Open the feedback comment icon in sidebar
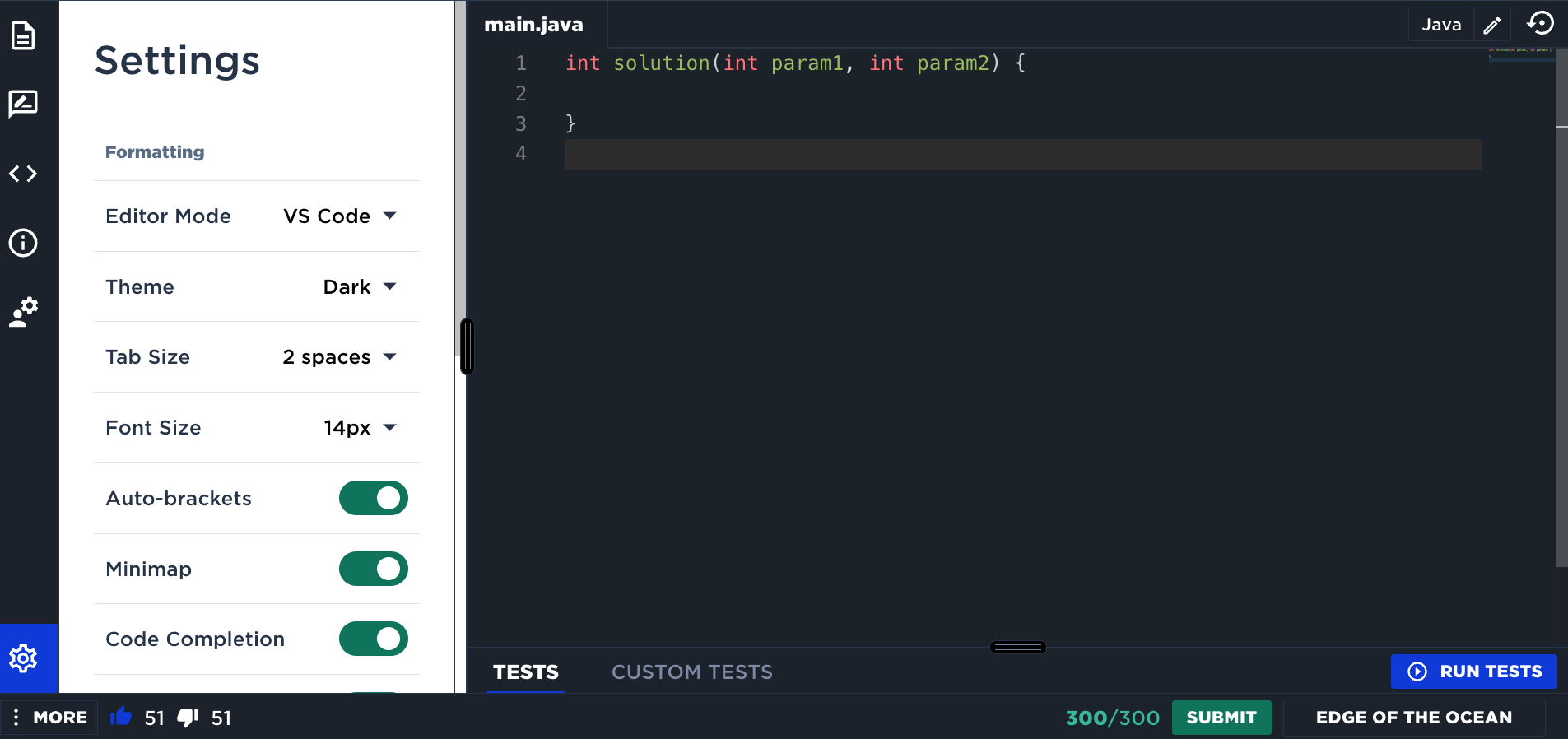 tap(23, 105)
